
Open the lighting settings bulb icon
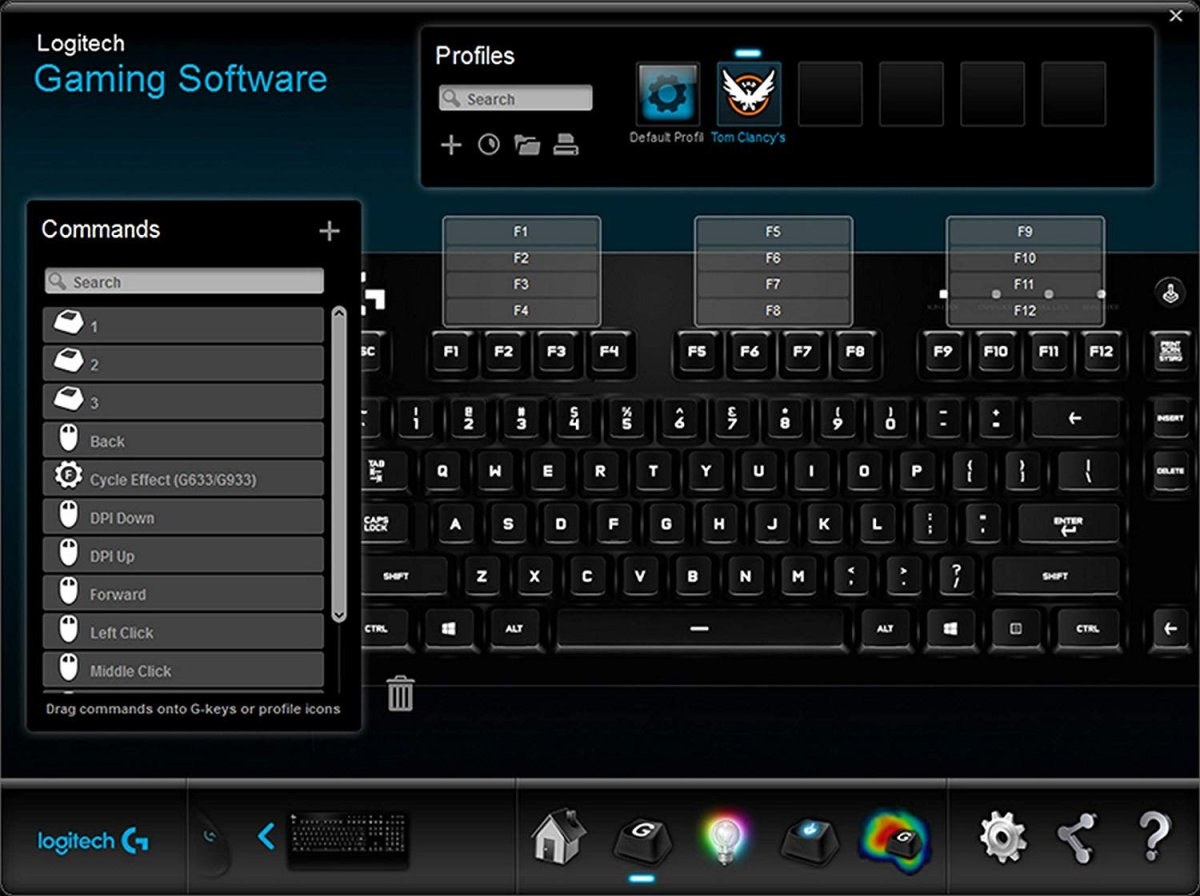pos(724,838)
